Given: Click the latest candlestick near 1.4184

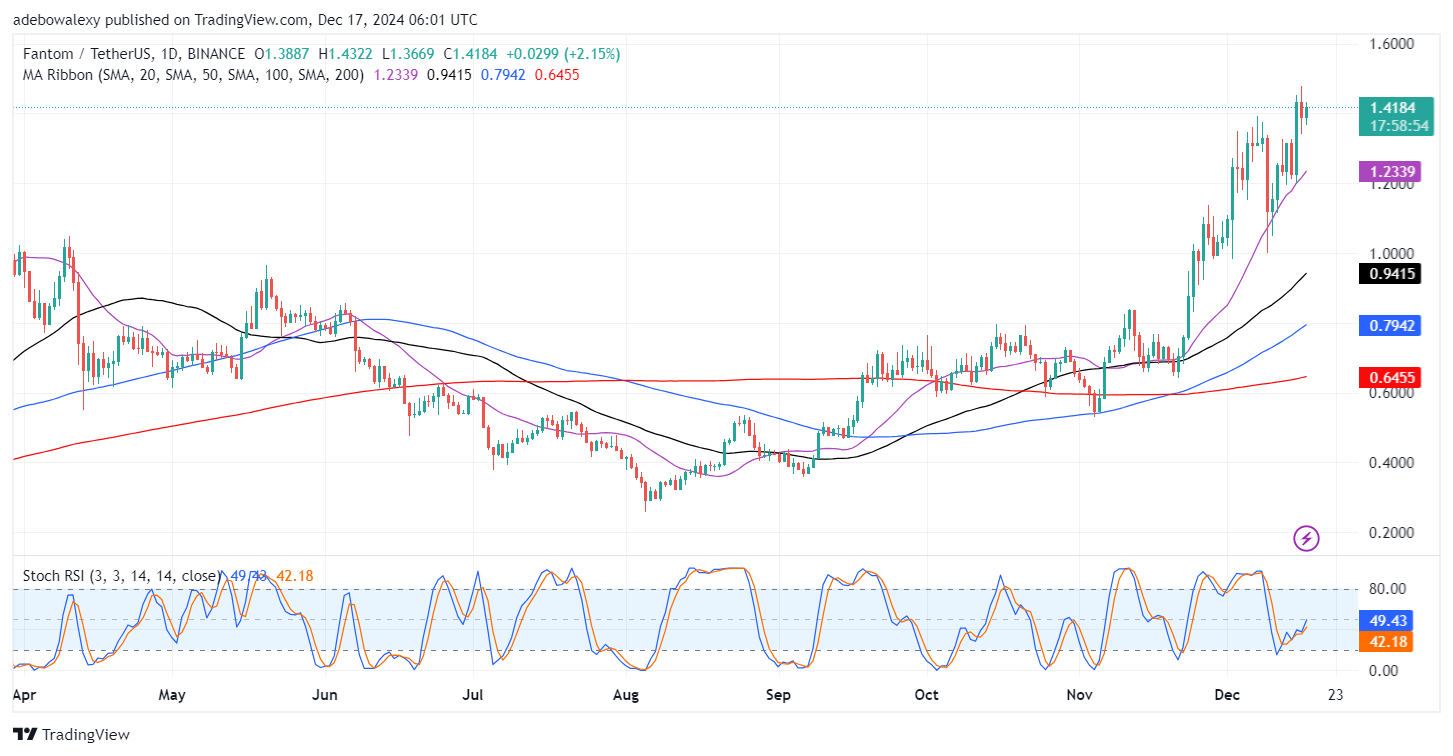Looking at the screenshot, I should tap(1305, 112).
